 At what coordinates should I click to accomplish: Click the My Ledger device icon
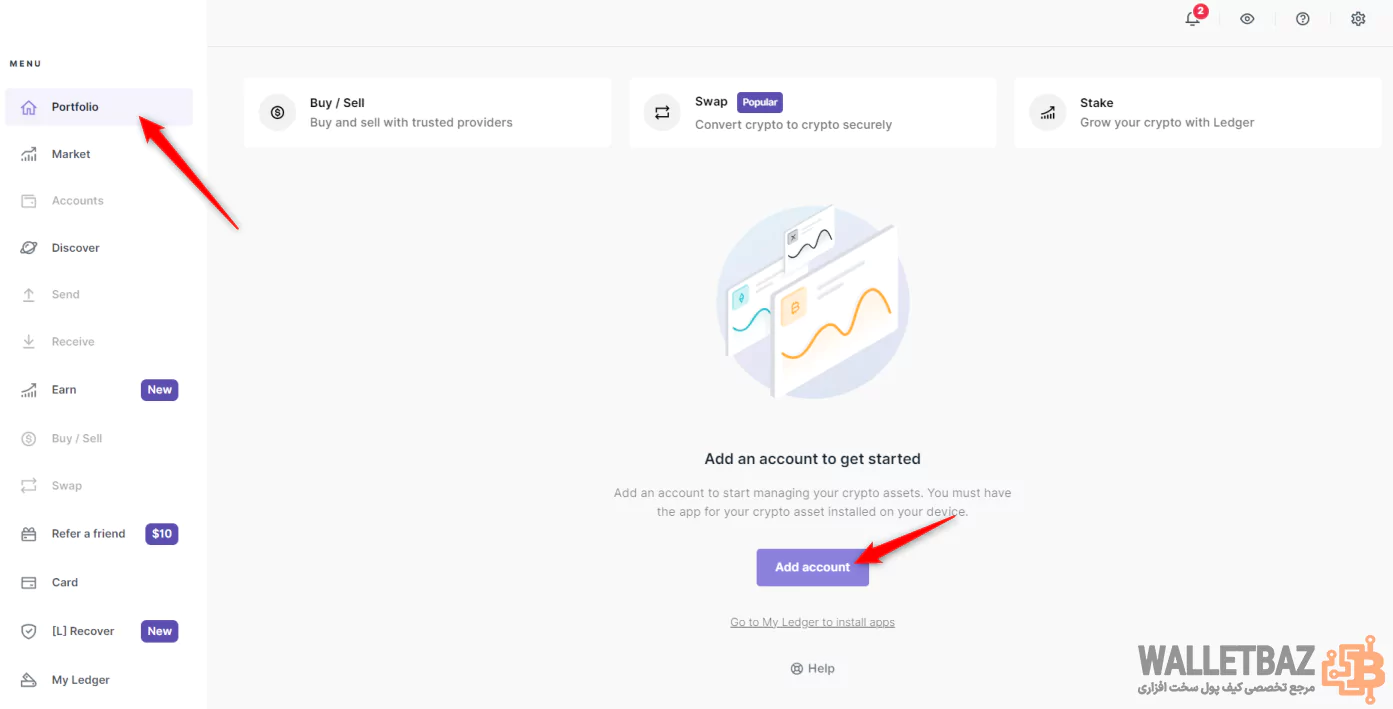29,680
